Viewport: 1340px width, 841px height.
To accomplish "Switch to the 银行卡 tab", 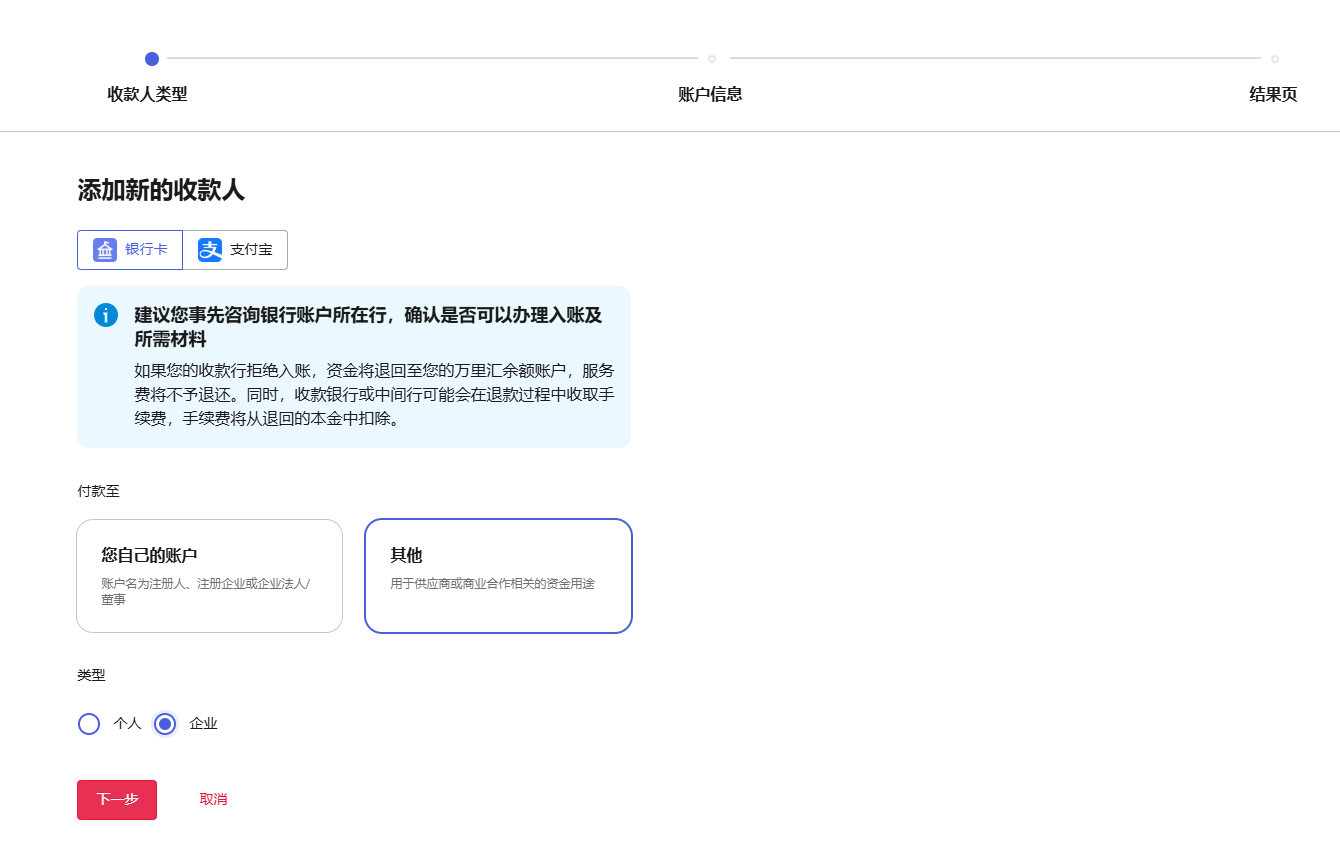I will [x=130, y=250].
